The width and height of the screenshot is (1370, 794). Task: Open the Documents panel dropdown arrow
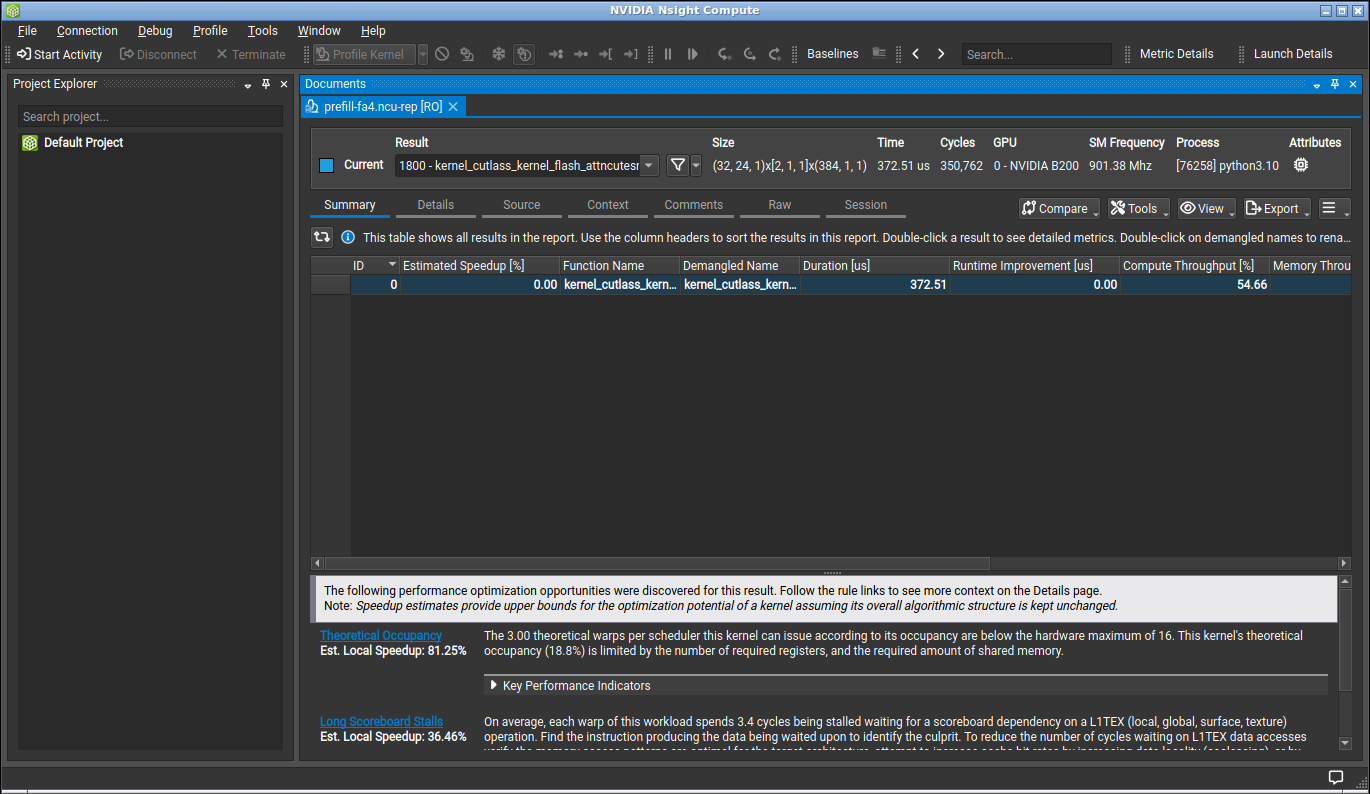(x=1317, y=85)
